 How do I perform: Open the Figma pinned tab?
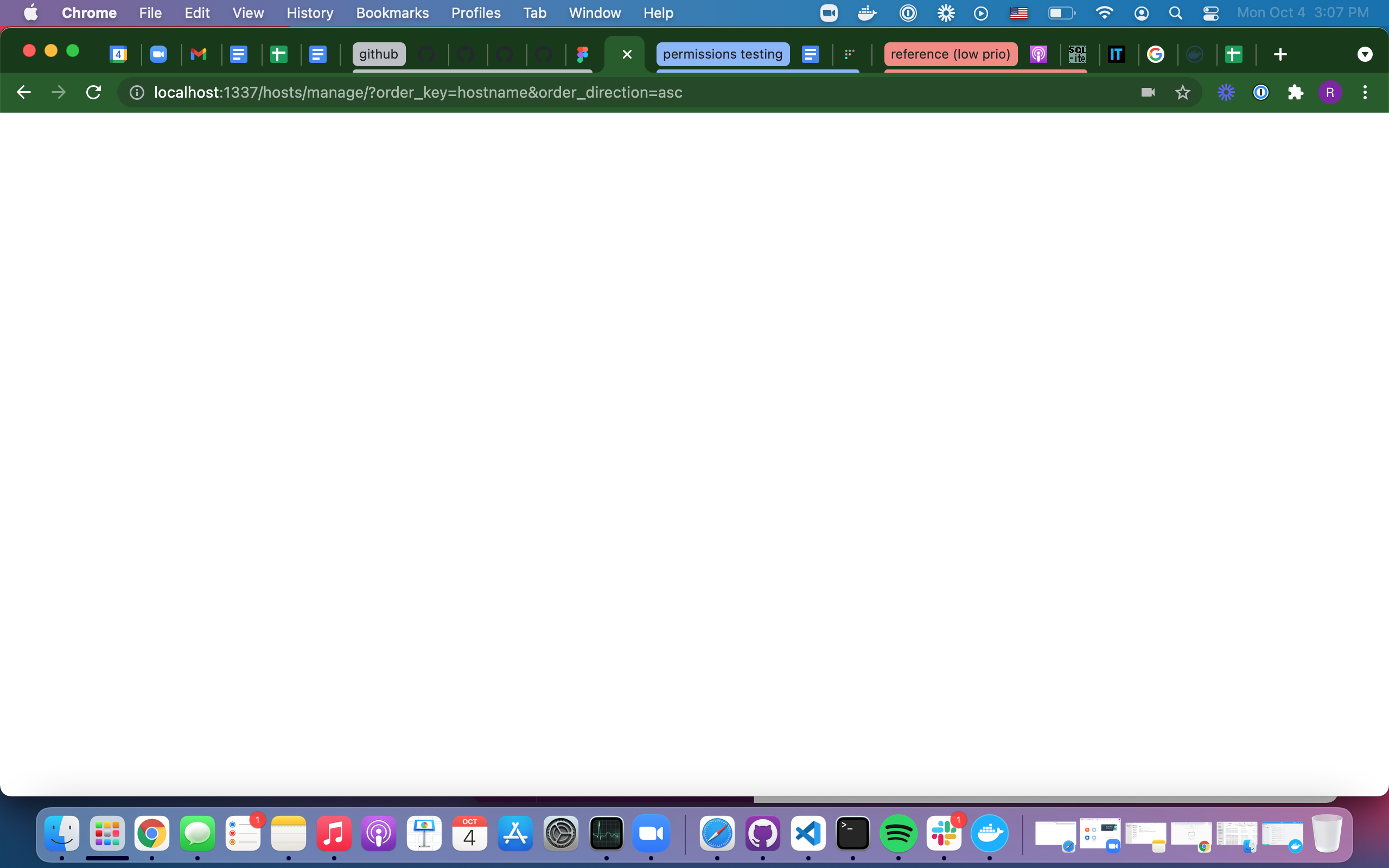pos(583,55)
